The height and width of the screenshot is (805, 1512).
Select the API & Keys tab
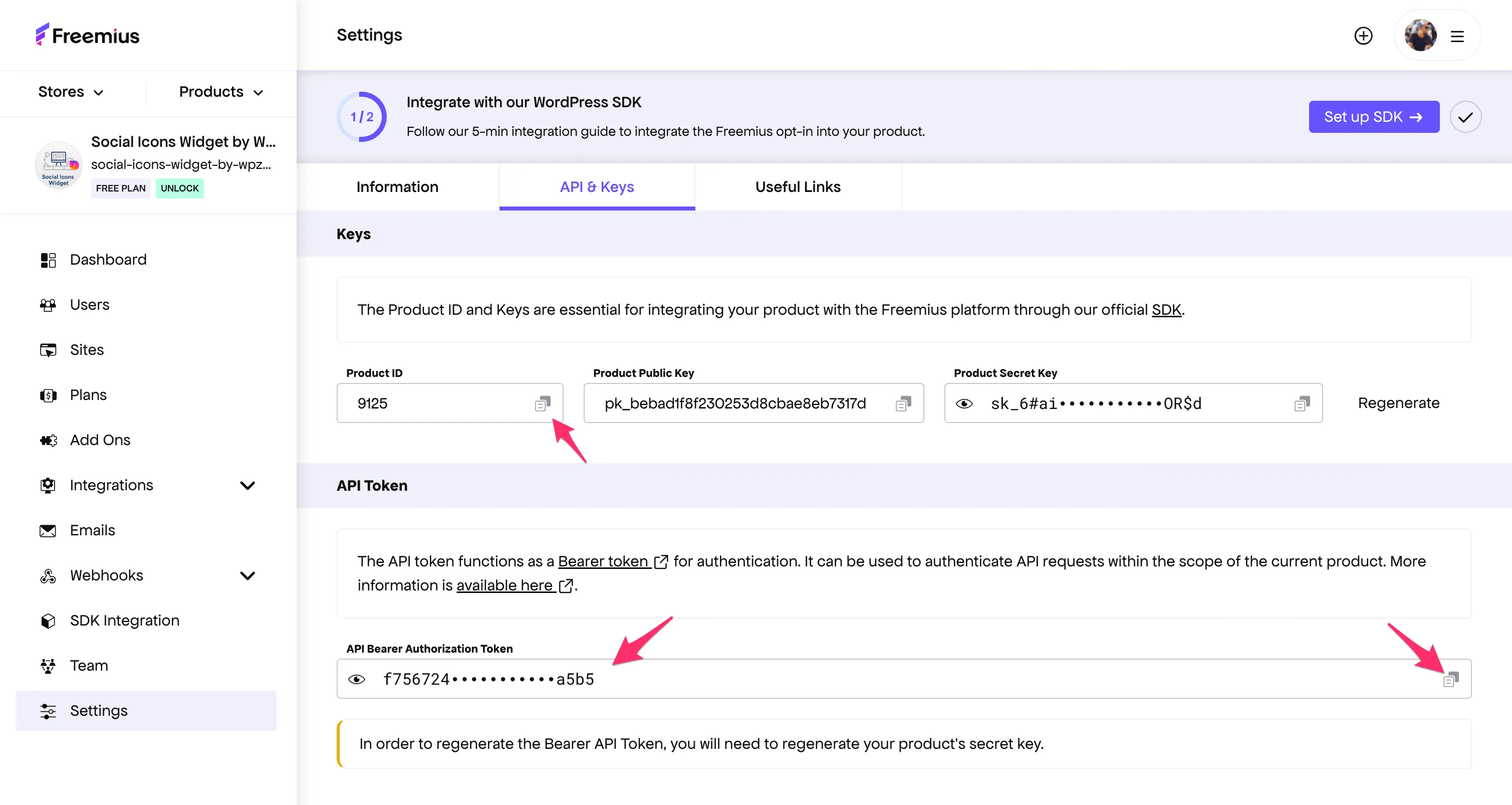pyautogui.click(x=597, y=187)
